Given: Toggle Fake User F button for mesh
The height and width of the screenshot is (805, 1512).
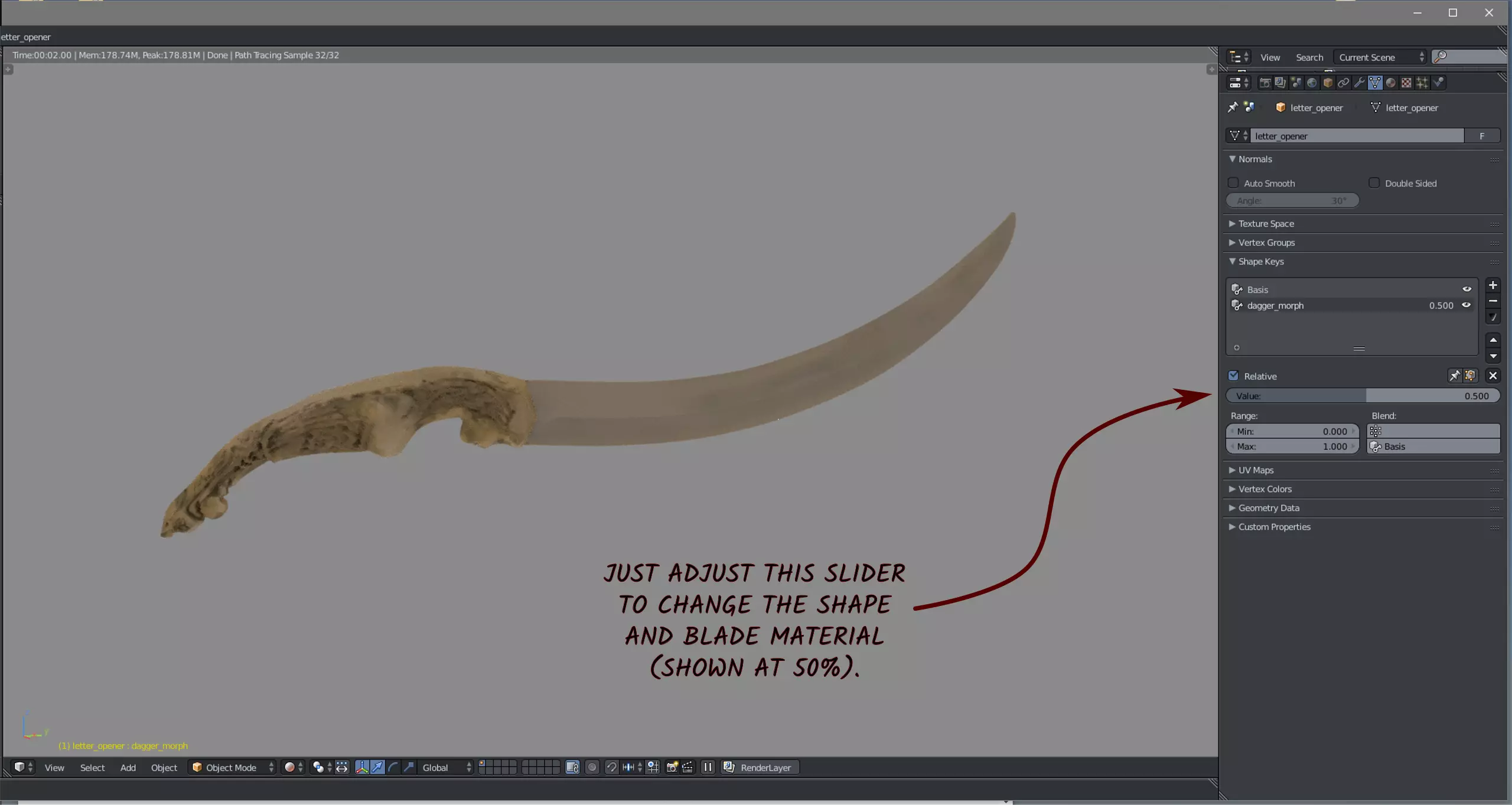Looking at the screenshot, I should point(1482,136).
